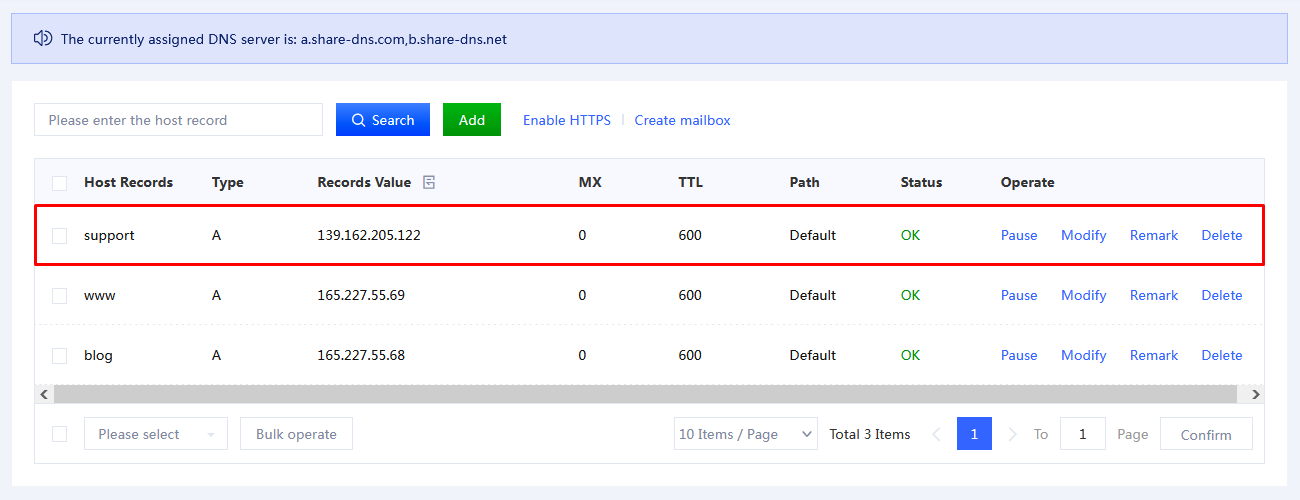Focus the host record search field

click(x=178, y=120)
